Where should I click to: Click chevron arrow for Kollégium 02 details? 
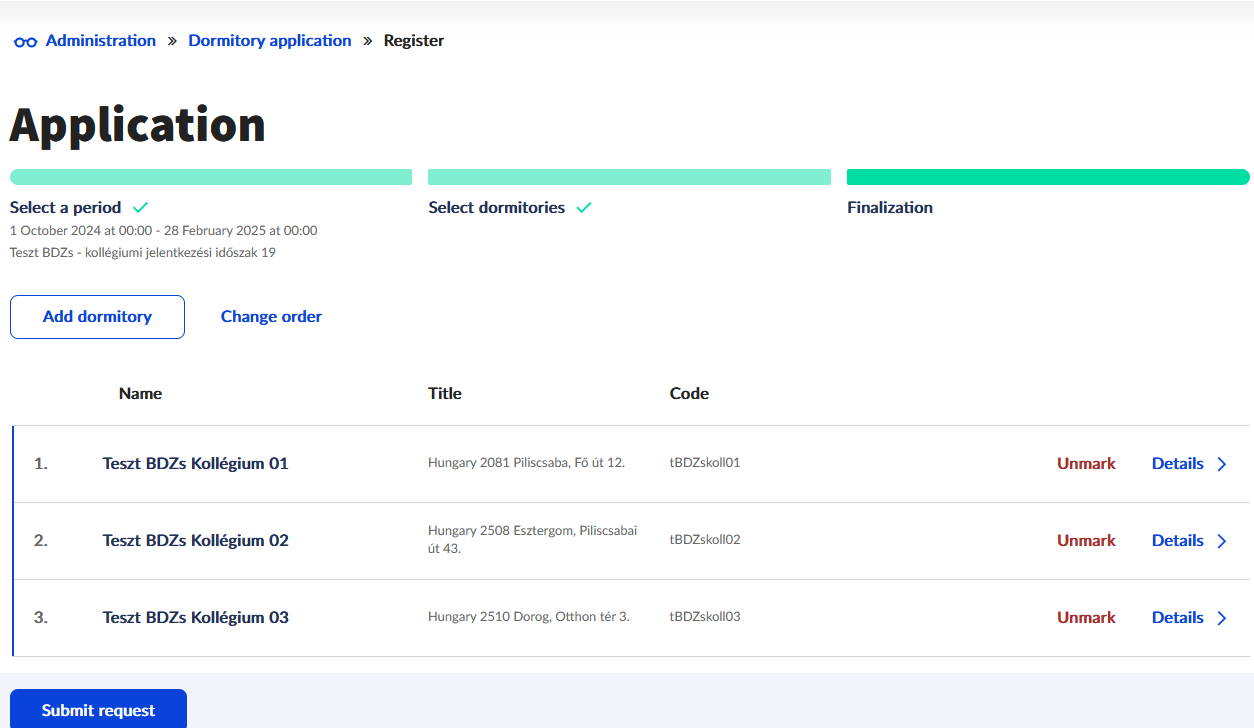tap(1222, 541)
